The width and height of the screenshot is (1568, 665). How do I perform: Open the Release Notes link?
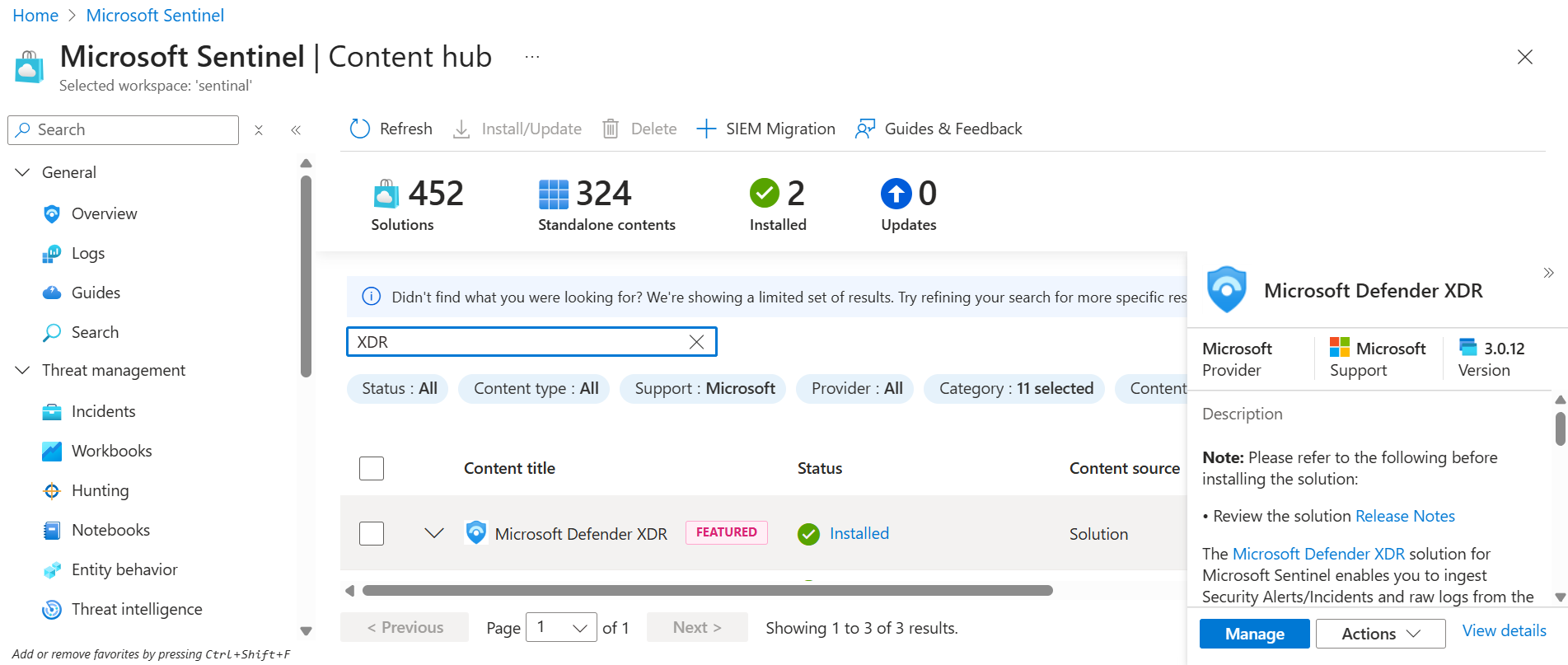1405,516
